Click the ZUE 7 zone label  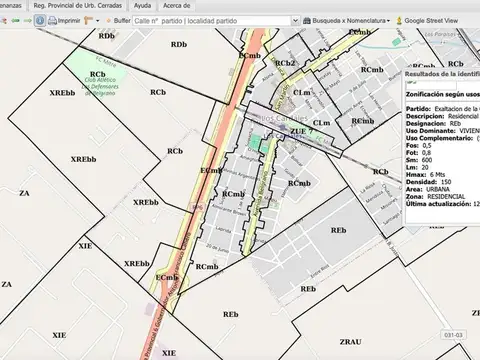(301, 131)
